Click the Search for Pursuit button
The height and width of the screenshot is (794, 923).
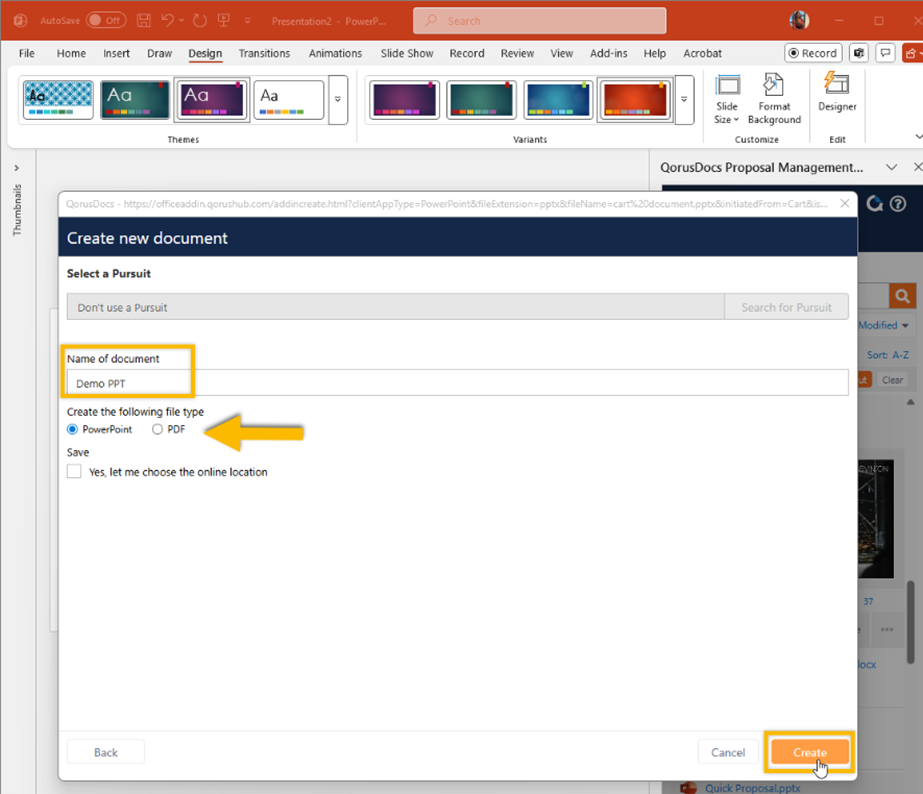point(786,307)
